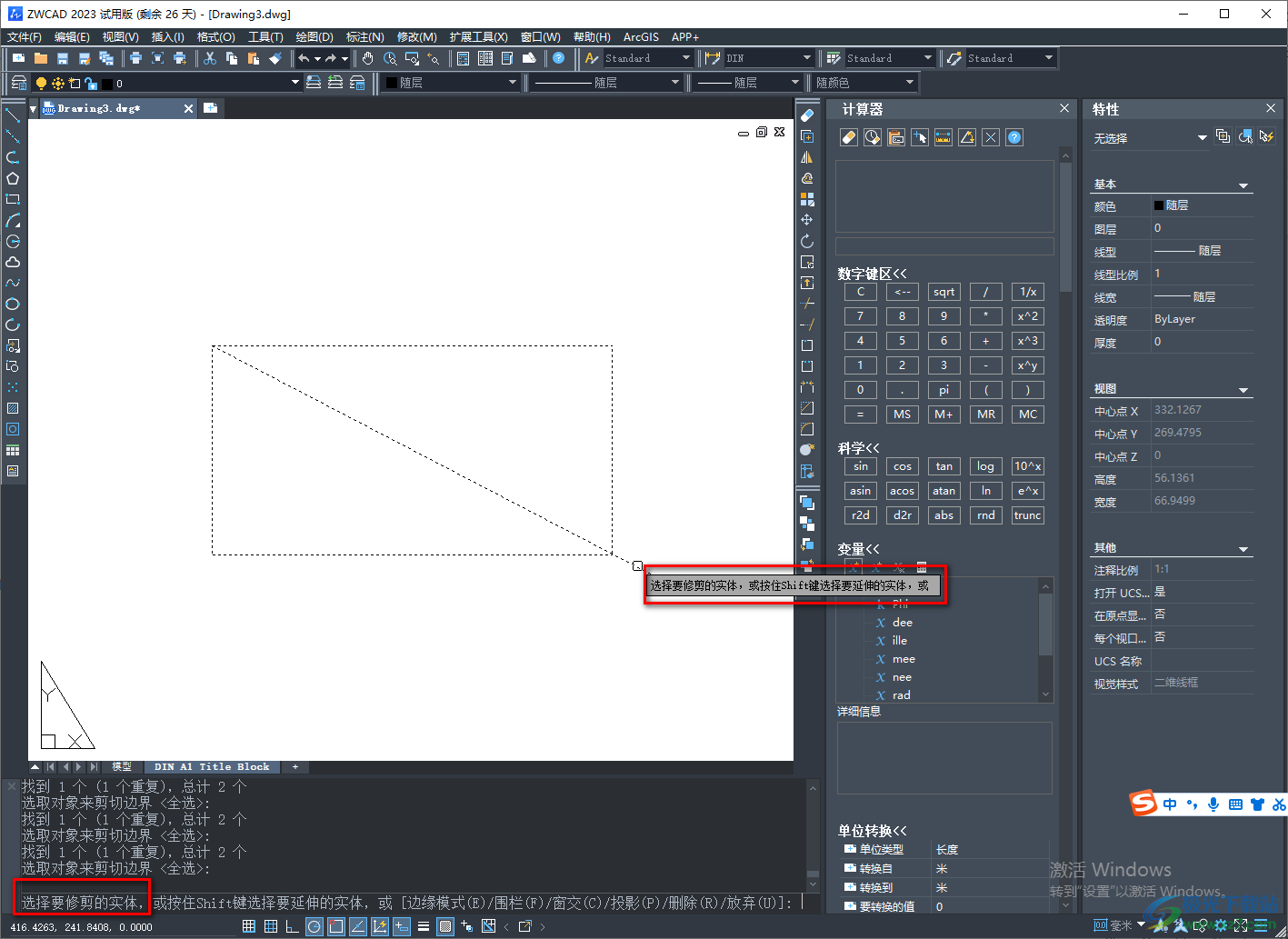Image resolution: width=1288 pixels, height=939 pixels.
Task: Toggle Object Snap Tracking in the status bar
Action: click(x=357, y=926)
